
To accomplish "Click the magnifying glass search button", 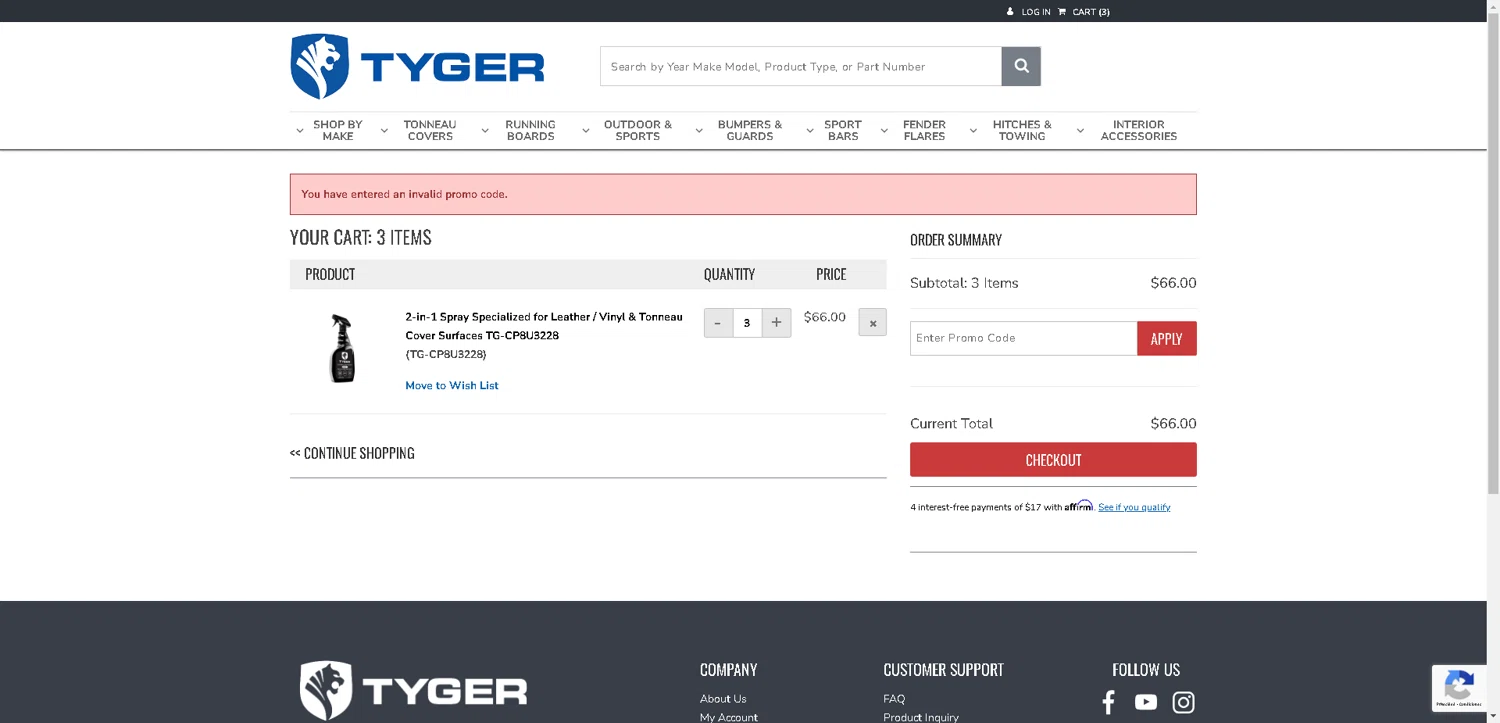I will (1021, 66).
